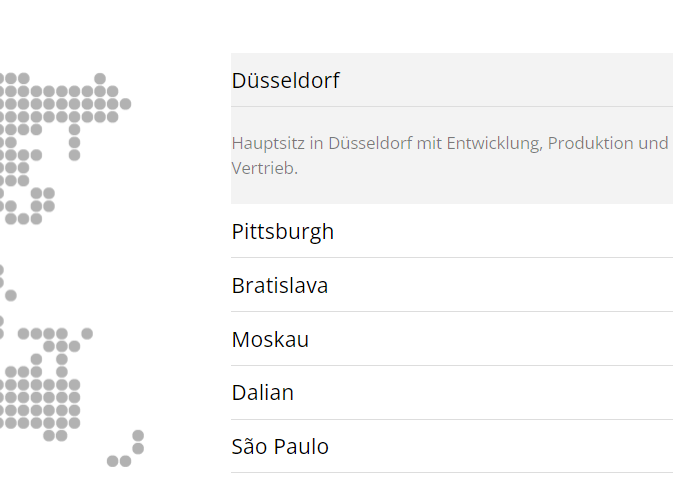This screenshot has width=680, height=501.
Task: Click the two stacked dots near the map's bottom right
Action: (138, 442)
